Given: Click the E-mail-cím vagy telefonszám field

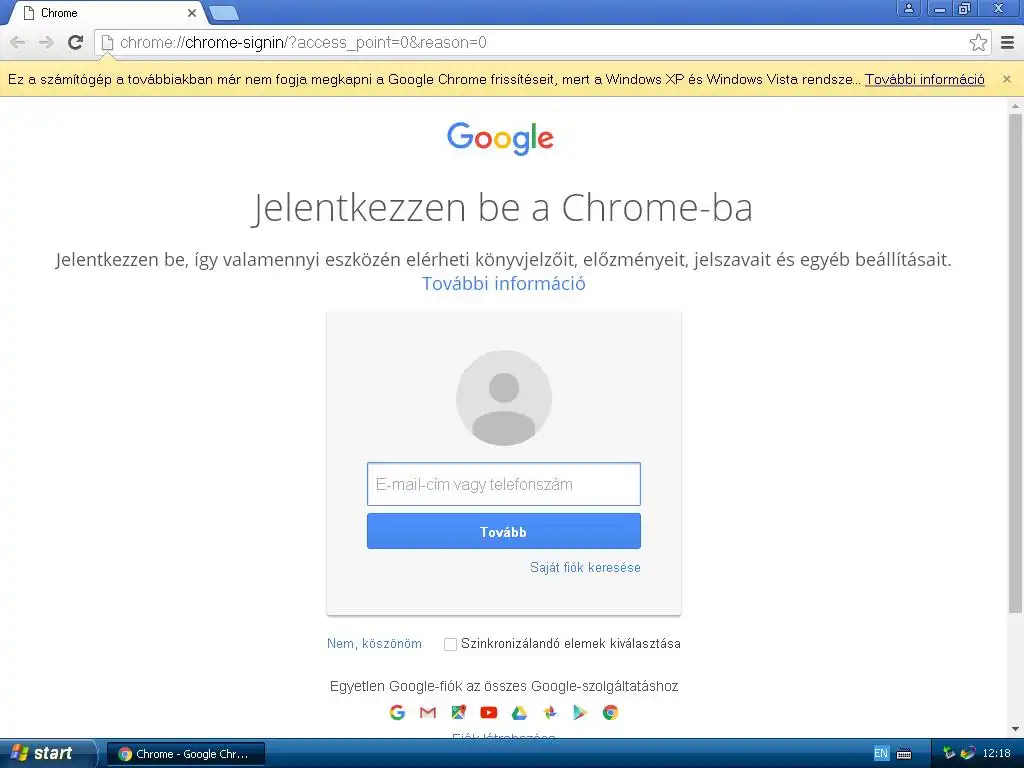Looking at the screenshot, I should coord(504,484).
